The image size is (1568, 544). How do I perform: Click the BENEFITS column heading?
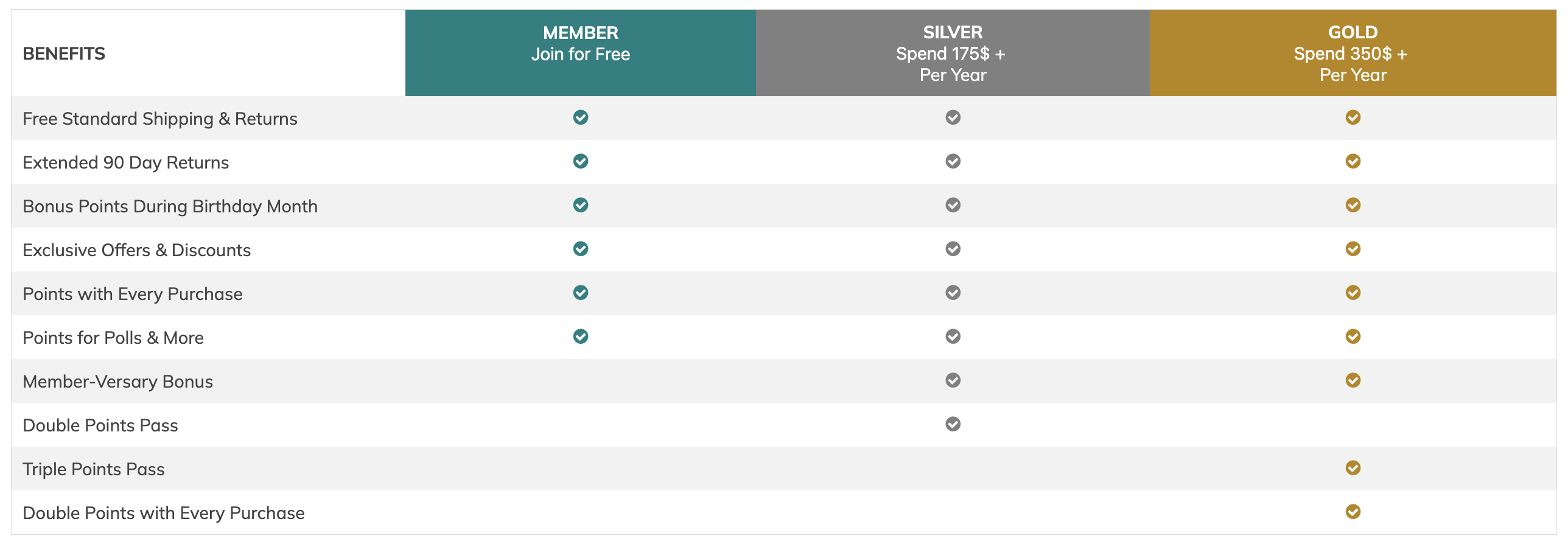point(64,54)
